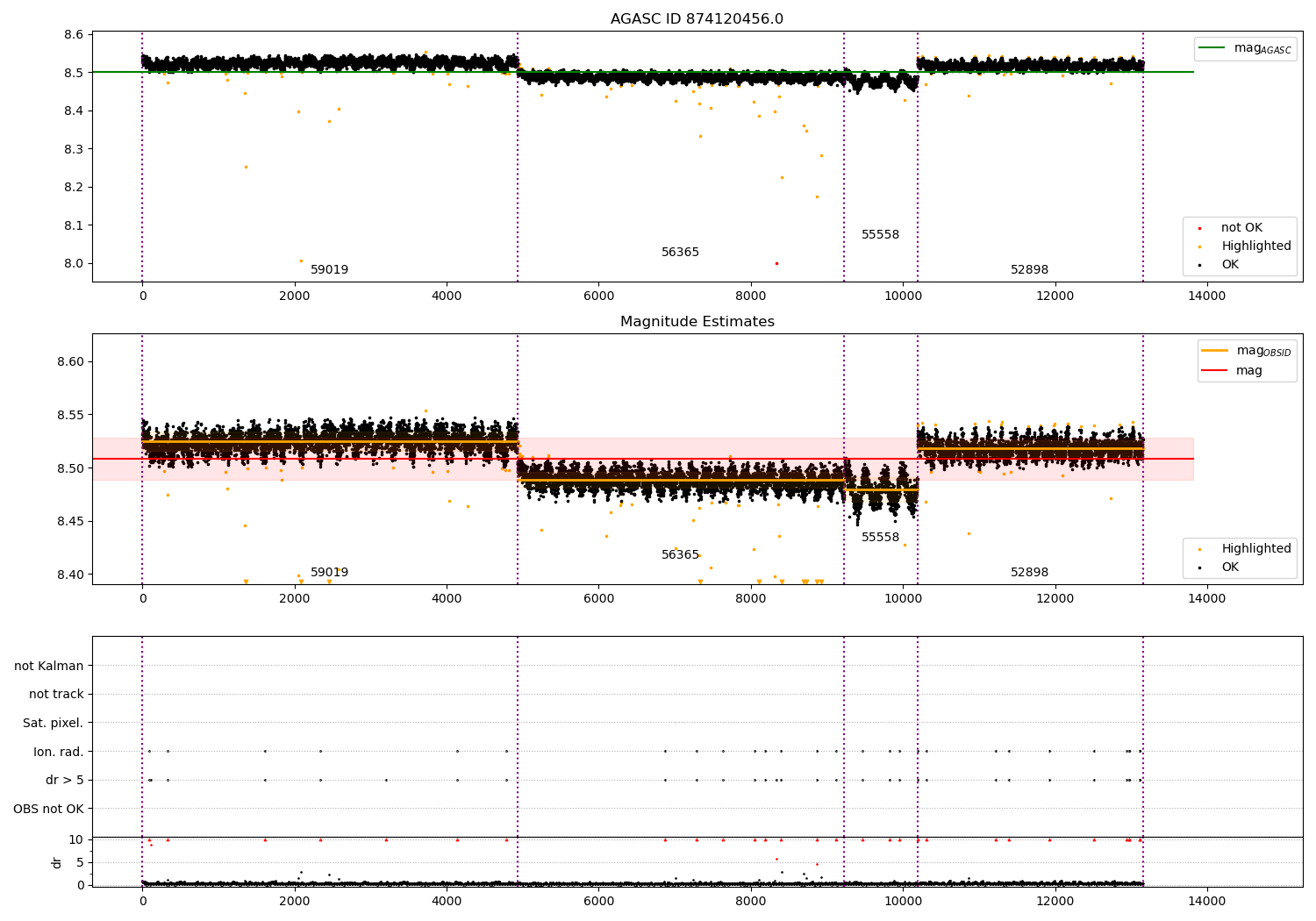Select red "mag" legend entry in Magnitude Estimates
Image resolution: width=1316 pixels, height=921 pixels.
(1233, 370)
